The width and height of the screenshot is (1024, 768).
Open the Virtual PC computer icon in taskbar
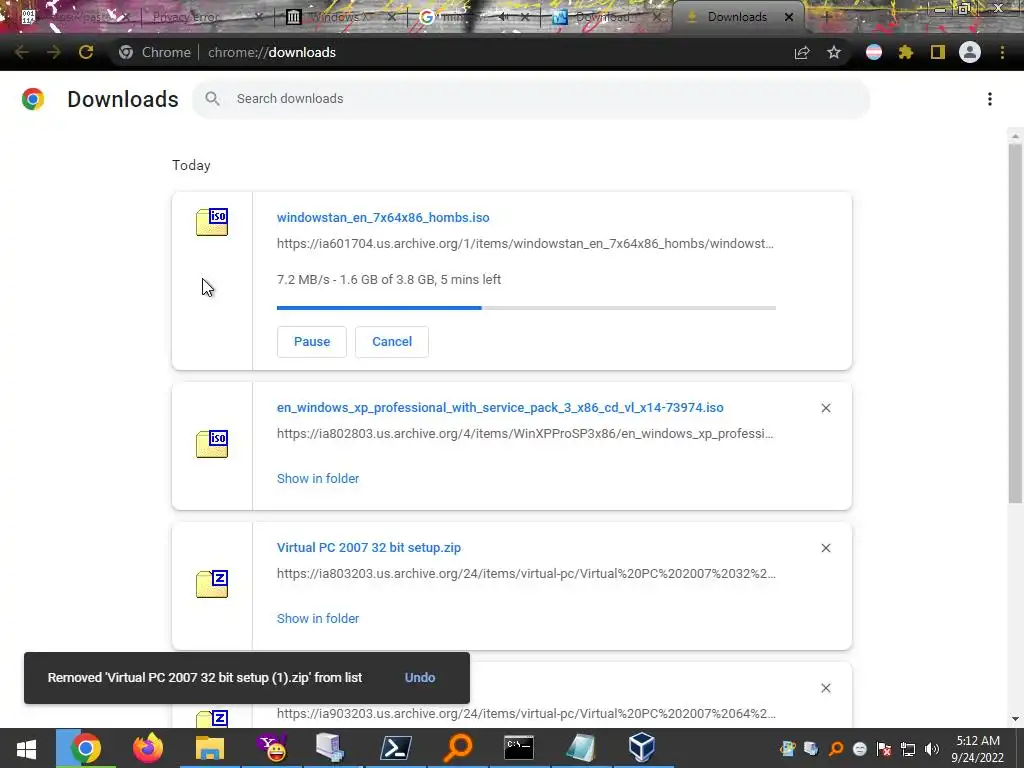(x=329, y=748)
